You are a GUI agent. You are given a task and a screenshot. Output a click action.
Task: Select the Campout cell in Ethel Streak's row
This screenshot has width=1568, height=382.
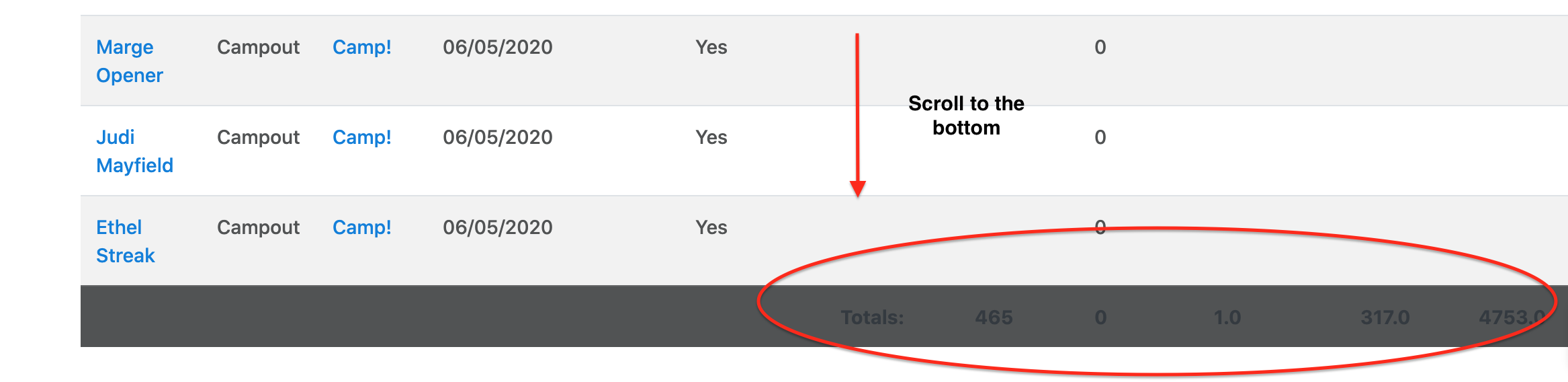pos(258,228)
